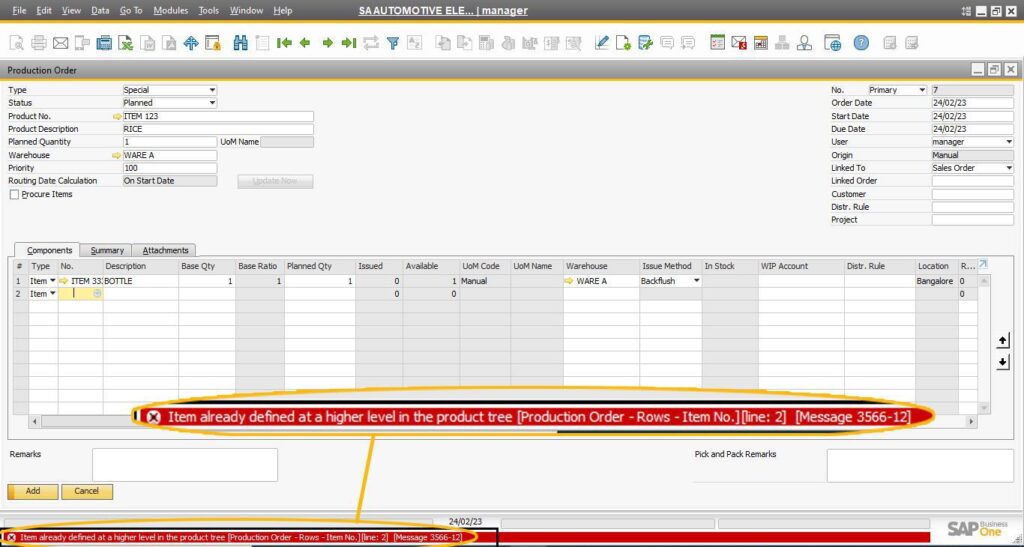The image size is (1024, 547).
Task: Click the Due Date field
Action: (972, 129)
